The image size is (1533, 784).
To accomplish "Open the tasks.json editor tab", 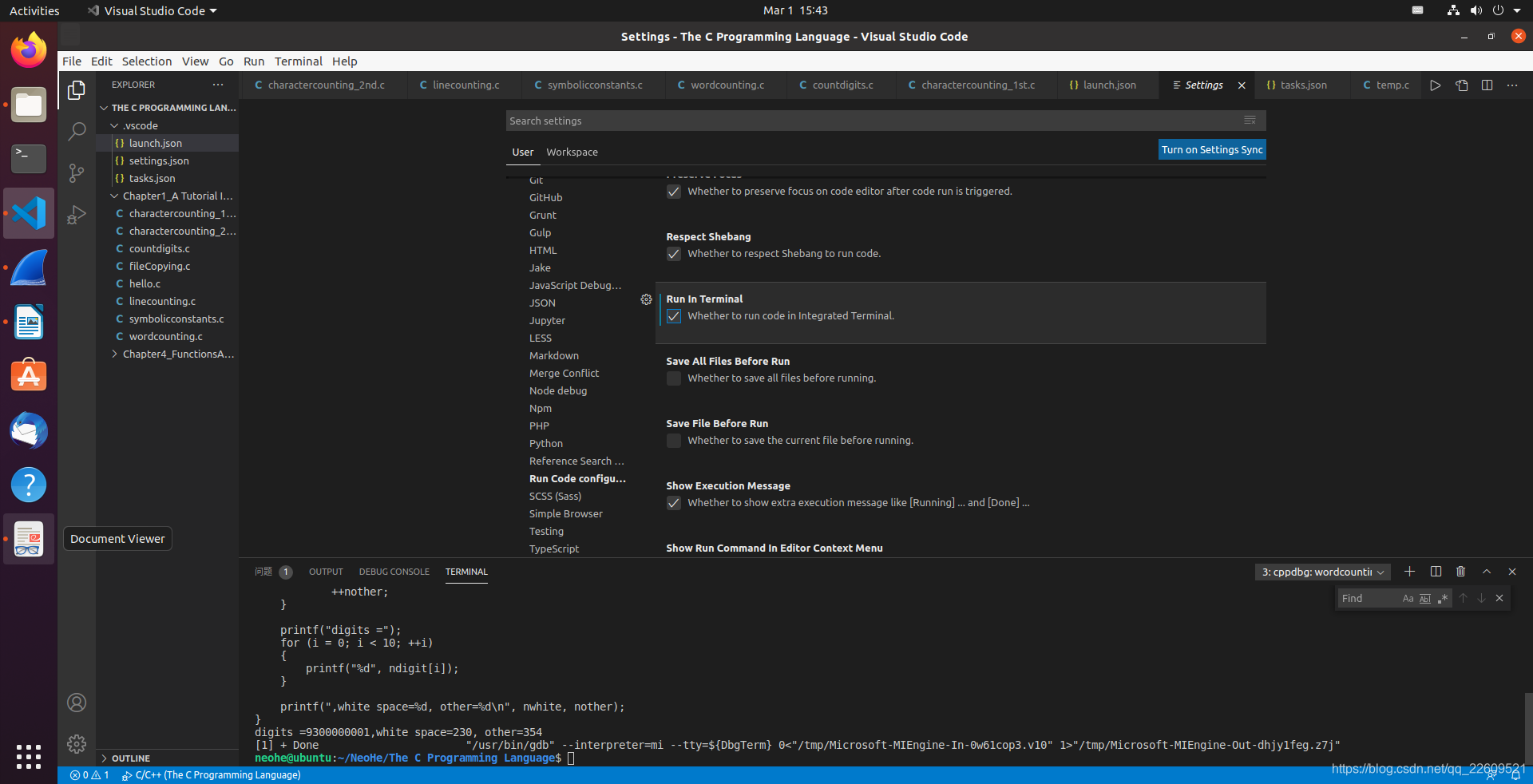I will [x=1303, y=85].
